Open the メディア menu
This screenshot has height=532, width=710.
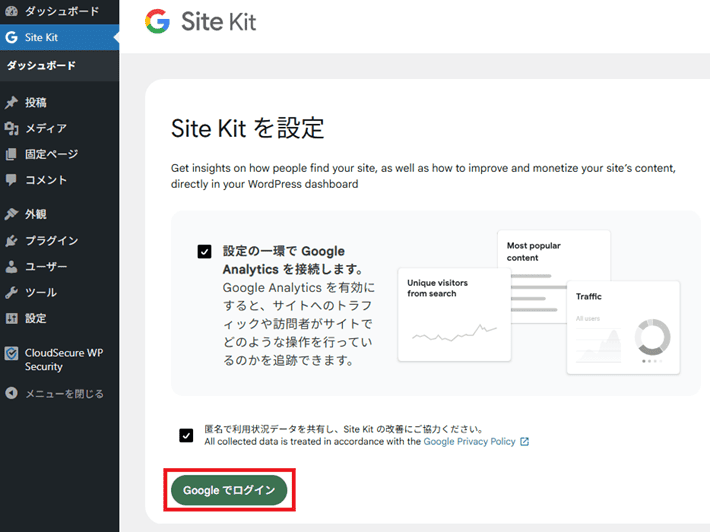click(x=59, y=129)
